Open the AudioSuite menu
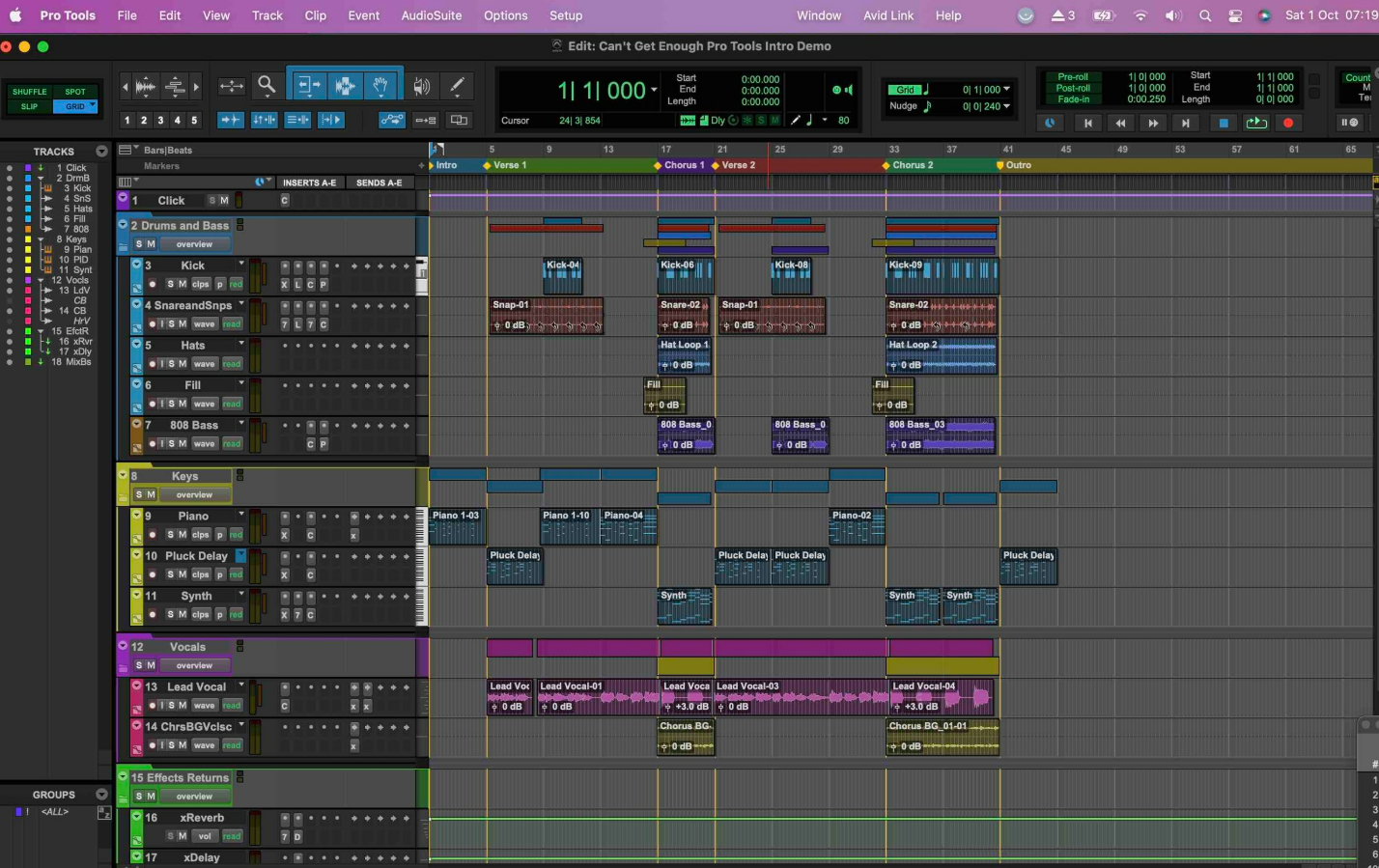Viewport: 1379px width, 868px height. tap(432, 15)
